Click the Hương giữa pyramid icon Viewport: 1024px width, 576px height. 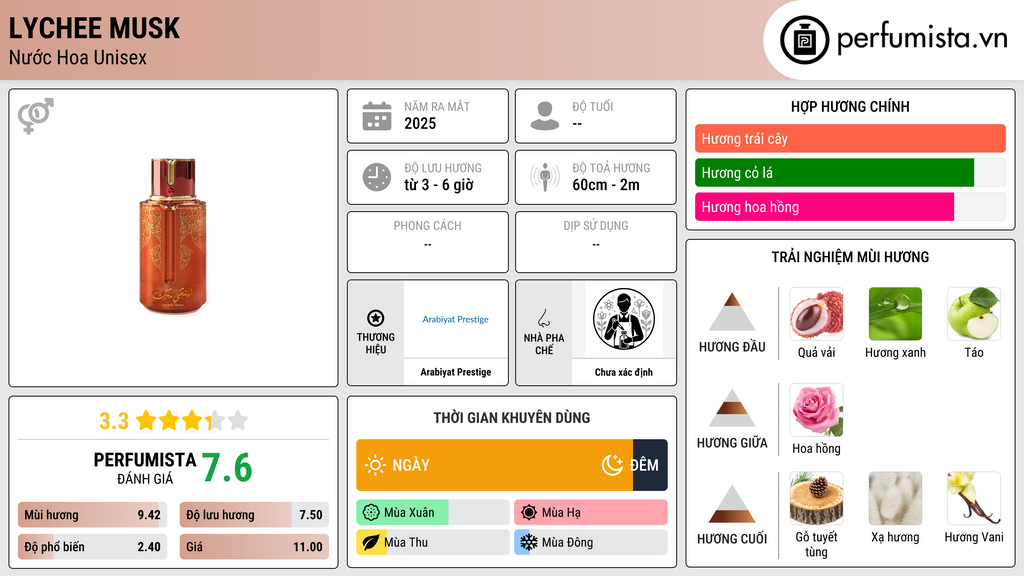[732, 408]
